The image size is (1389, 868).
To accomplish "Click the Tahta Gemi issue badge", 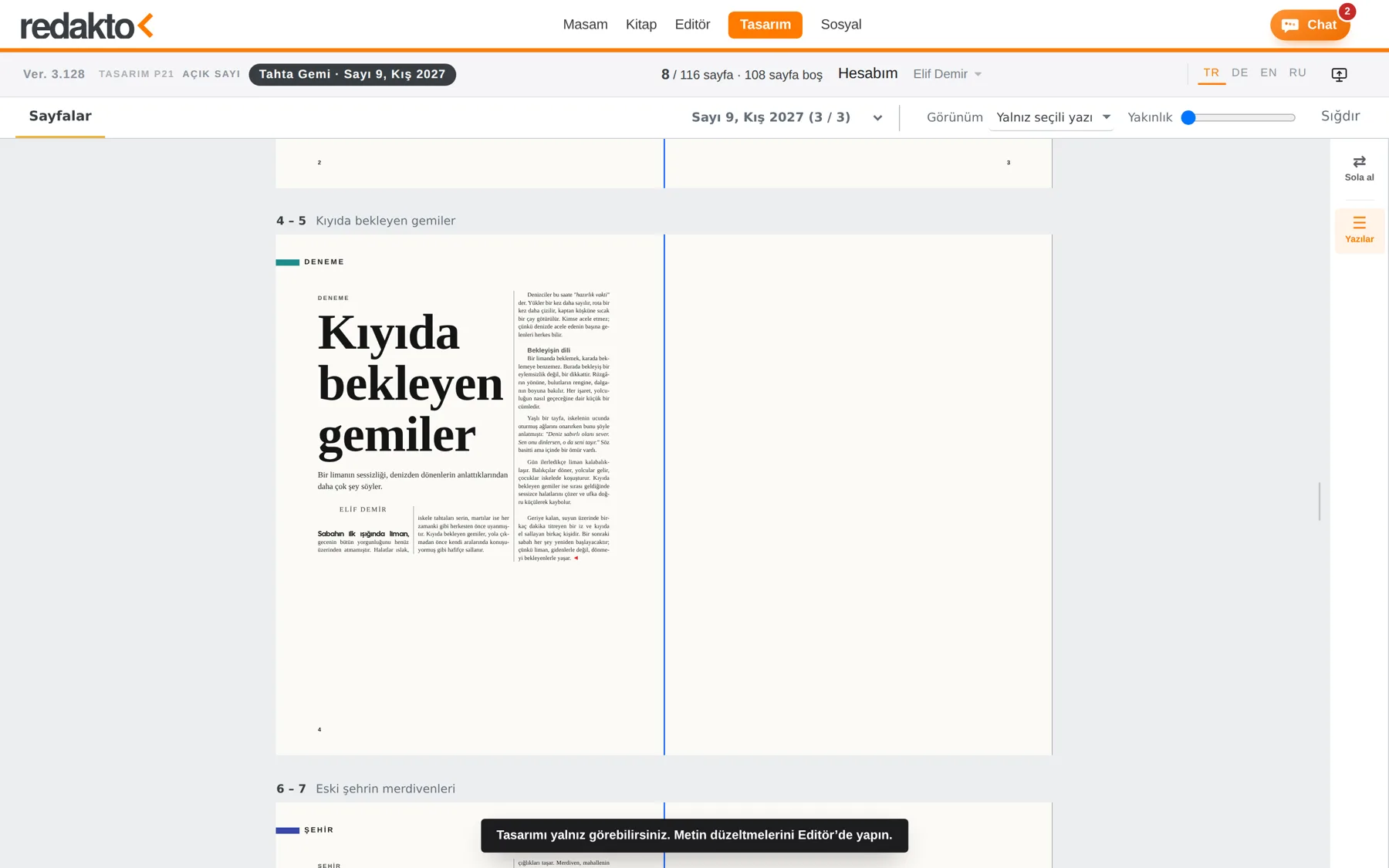I will click(x=352, y=74).
